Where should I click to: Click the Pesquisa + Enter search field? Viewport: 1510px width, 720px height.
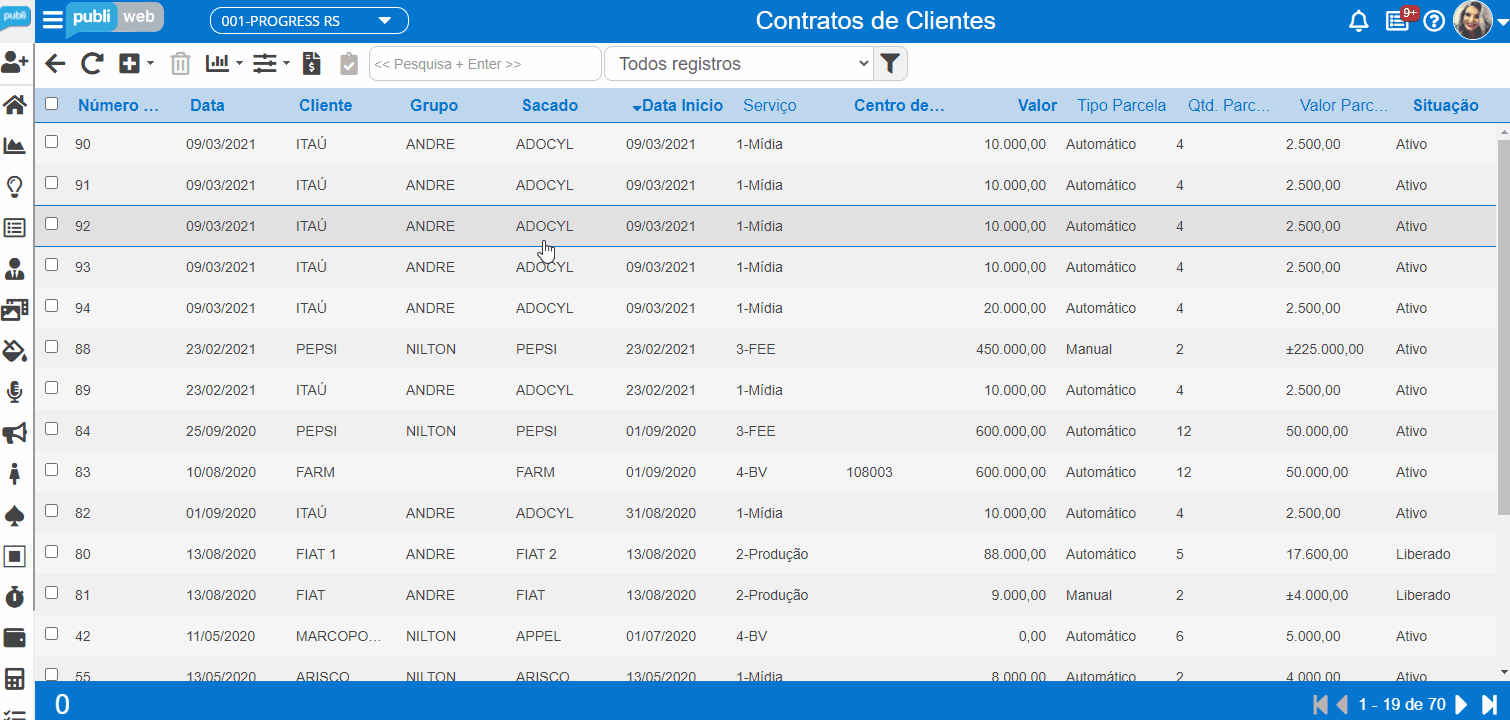coord(485,64)
